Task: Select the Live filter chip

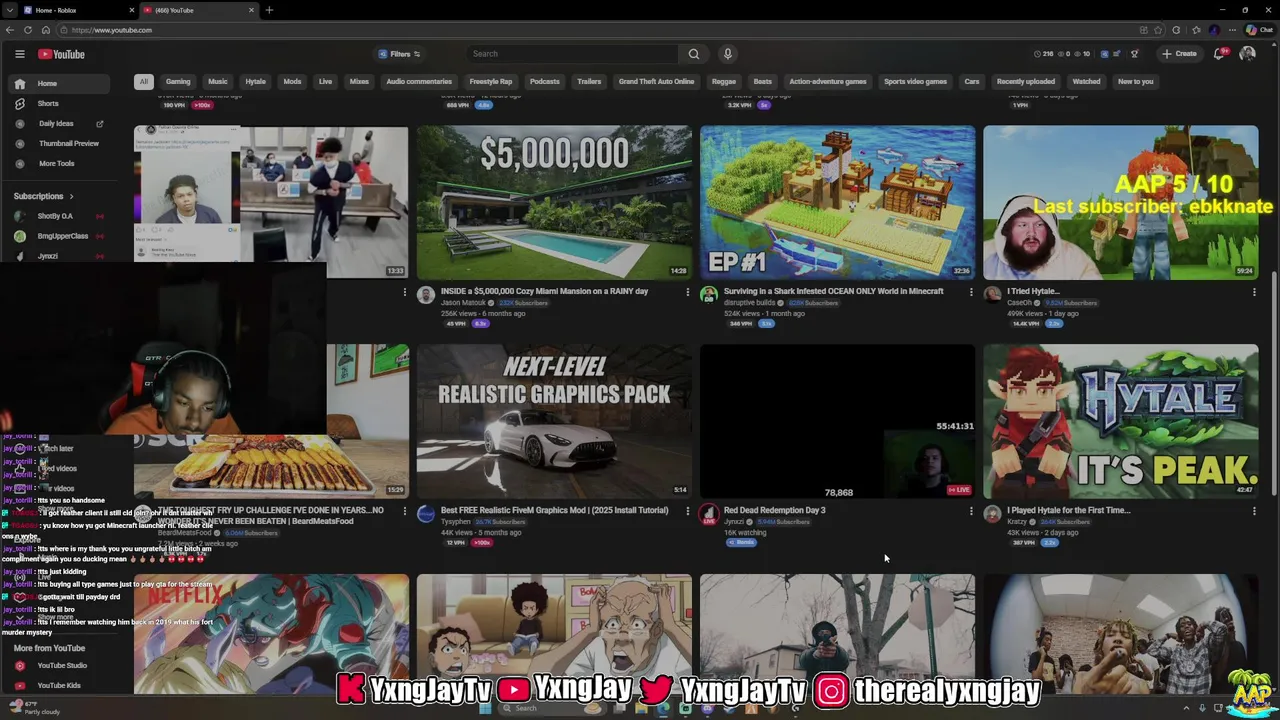Action: (x=325, y=82)
